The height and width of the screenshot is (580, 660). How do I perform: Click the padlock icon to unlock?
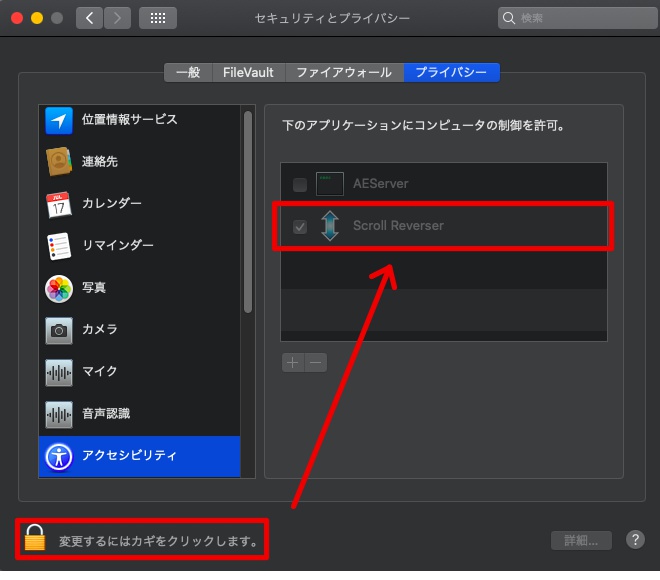[x=35, y=537]
